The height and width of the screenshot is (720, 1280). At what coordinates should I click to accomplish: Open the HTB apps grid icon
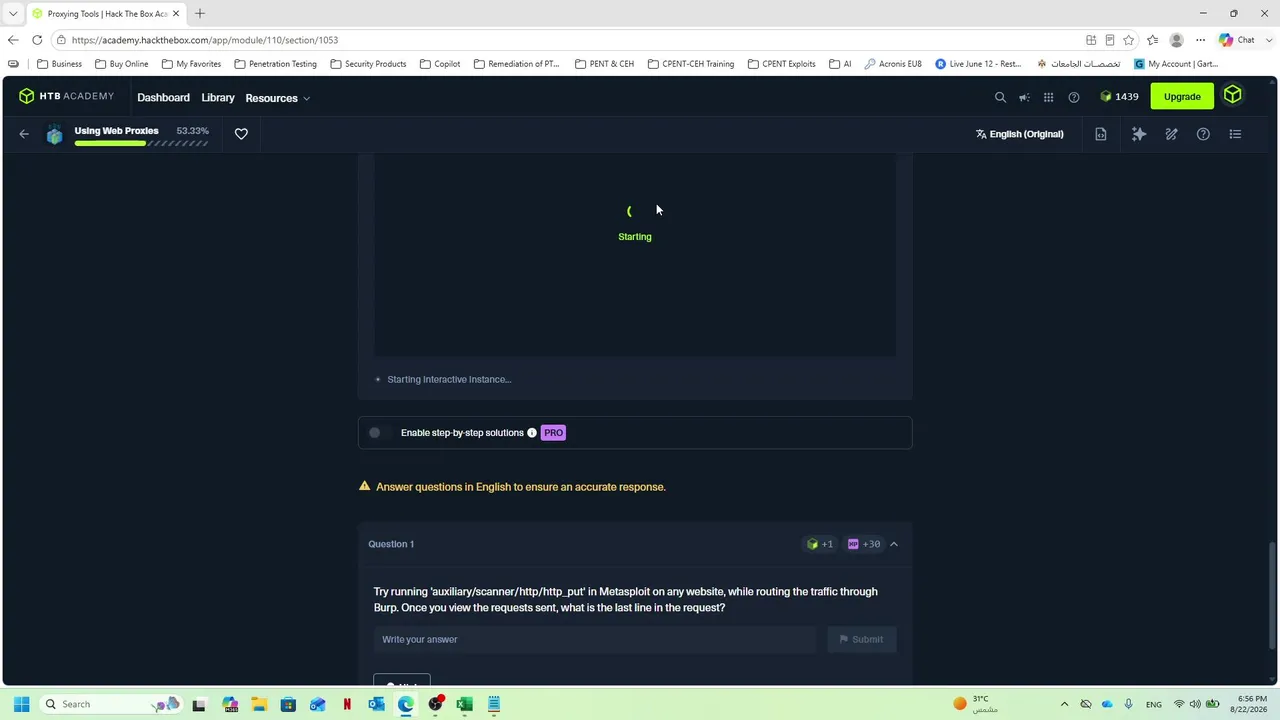[x=1048, y=97]
